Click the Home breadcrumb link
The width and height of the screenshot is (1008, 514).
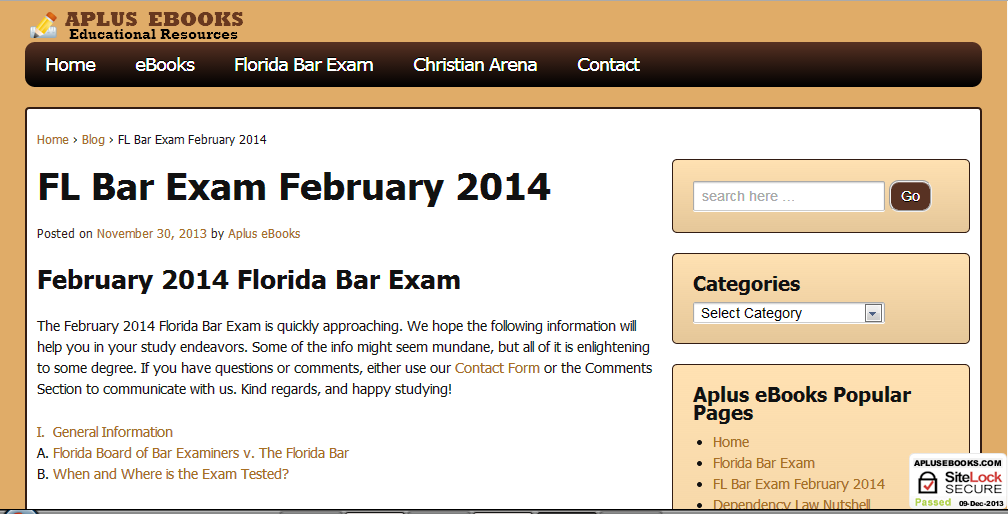[x=53, y=139]
